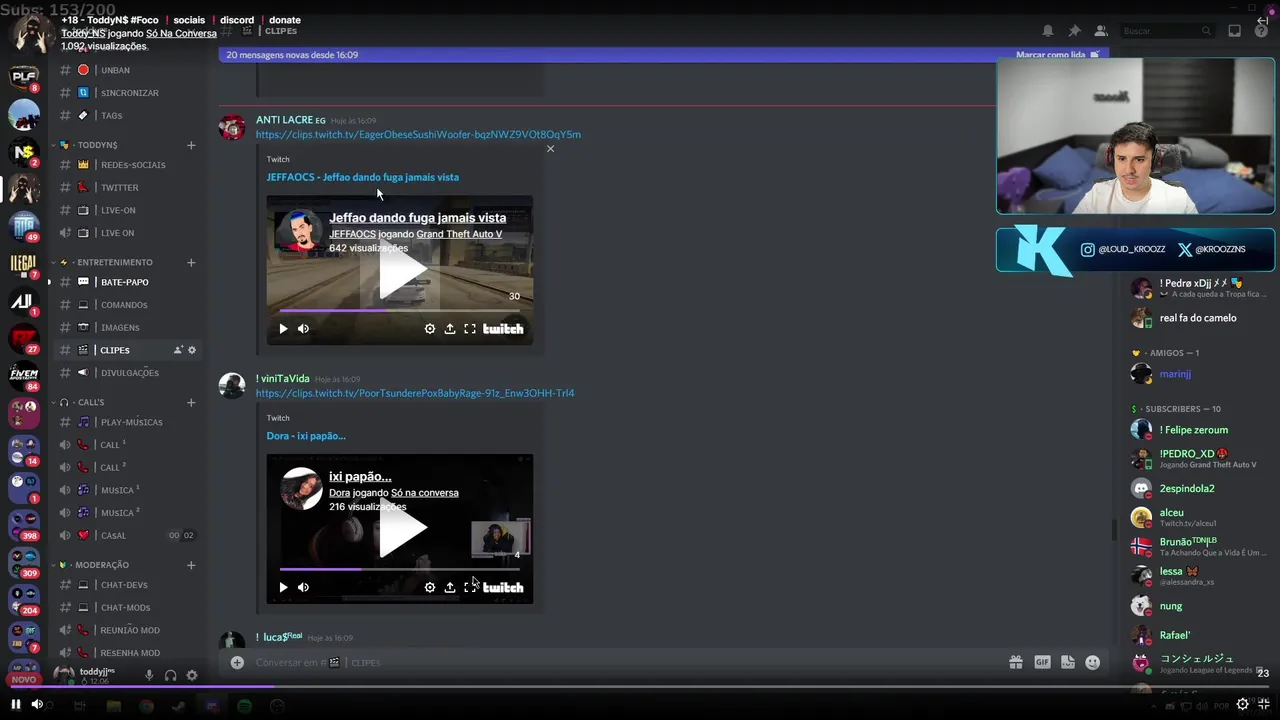Make the Jeffao clip fullscreen
This screenshot has height=720, width=1280.
click(470, 329)
